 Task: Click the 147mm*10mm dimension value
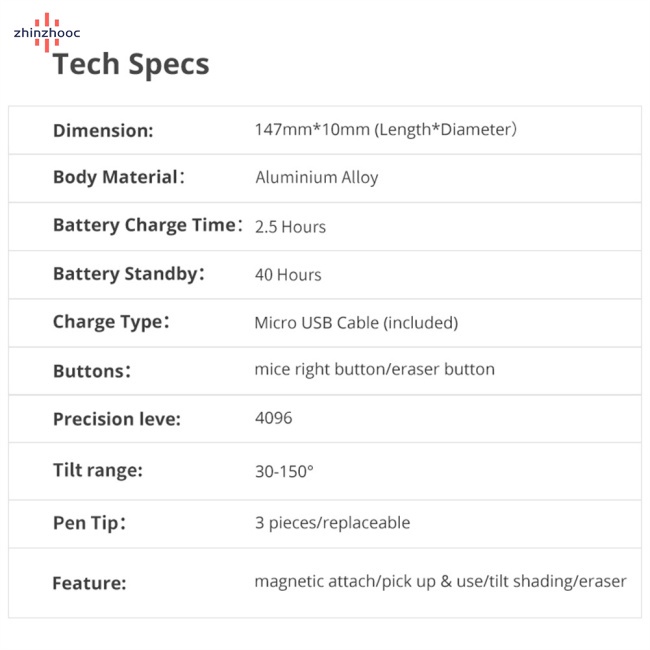tap(385, 130)
